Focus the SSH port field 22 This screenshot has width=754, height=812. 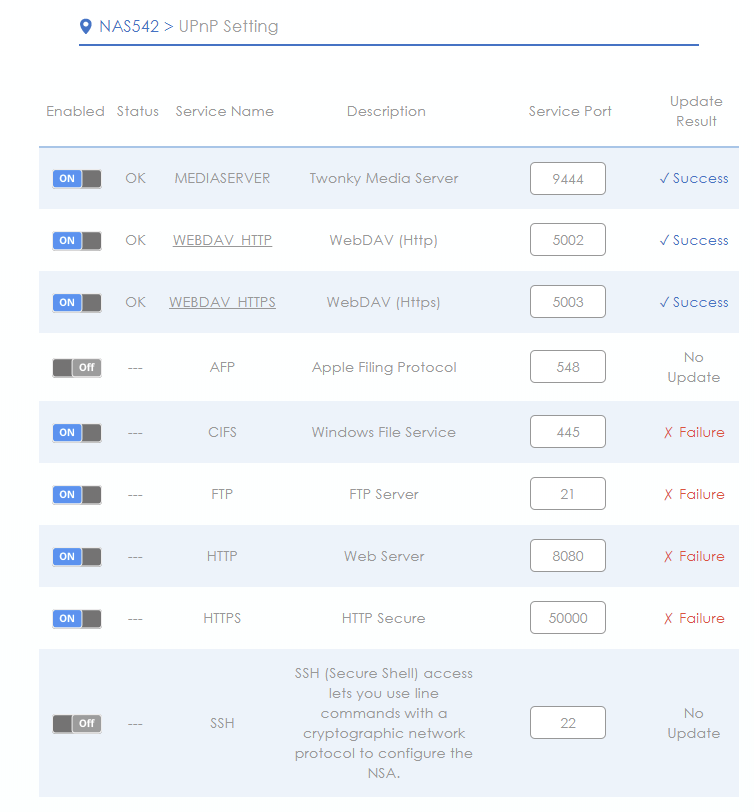[568, 723]
